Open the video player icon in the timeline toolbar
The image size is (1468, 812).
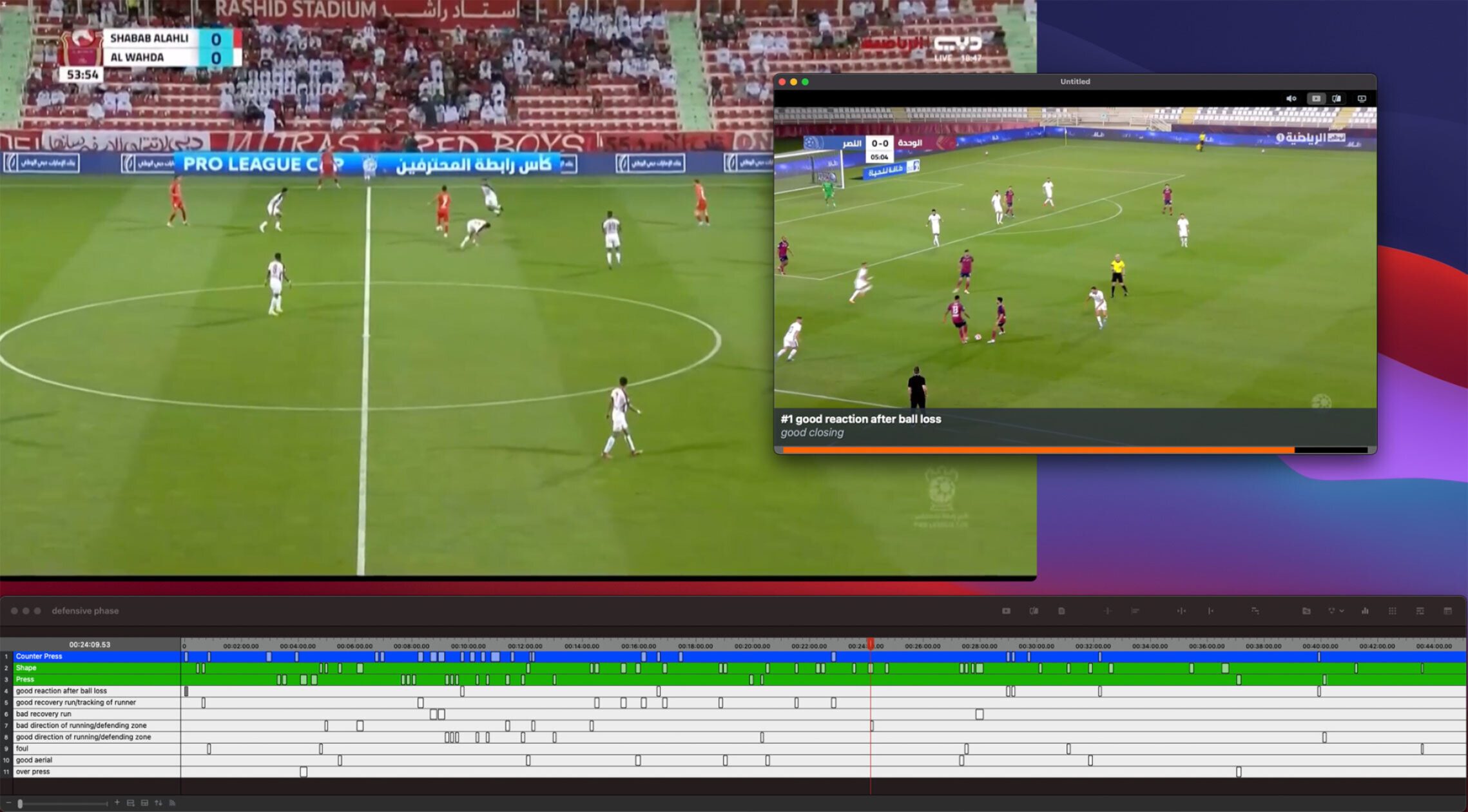pos(1006,610)
